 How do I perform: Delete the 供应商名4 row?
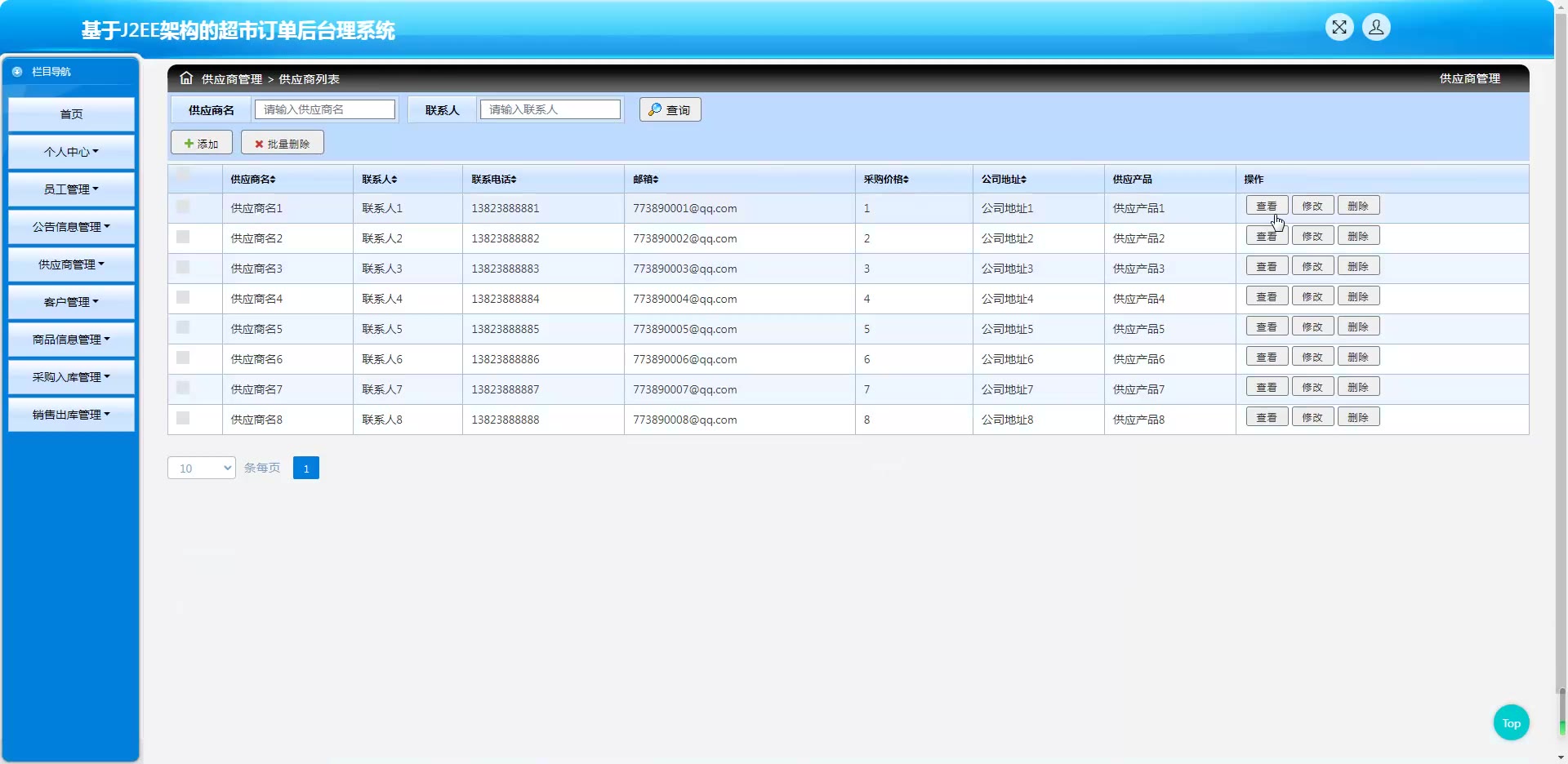click(1358, 296)
